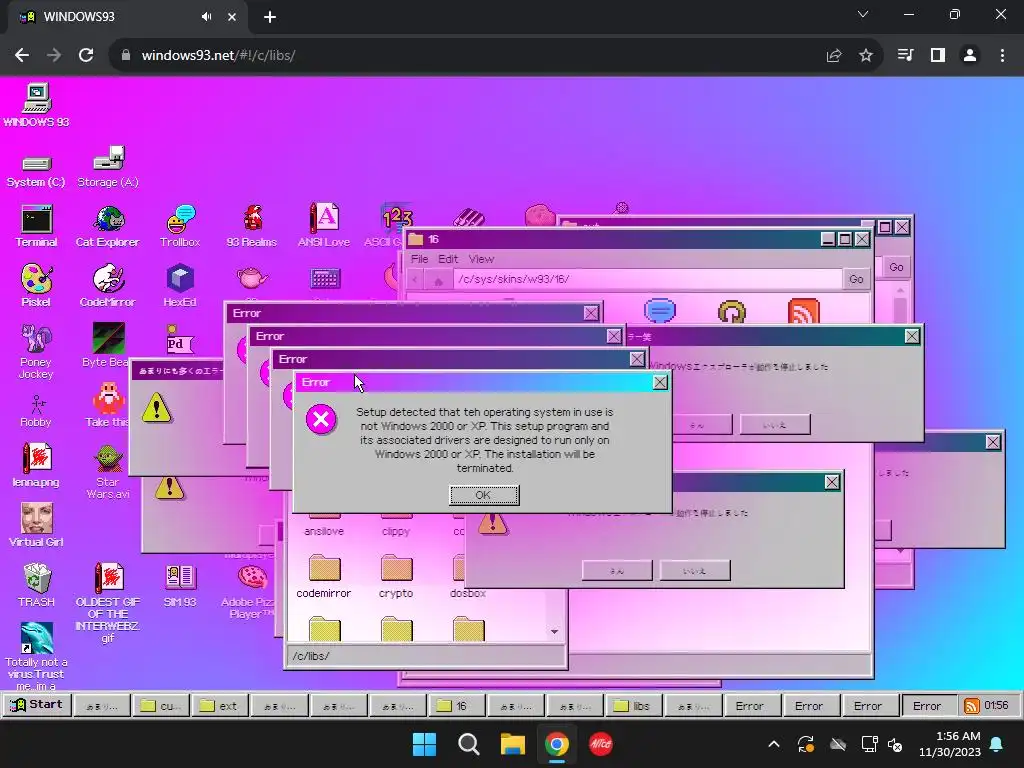Launch the Piskel paint icon

[x=36, y=285]
